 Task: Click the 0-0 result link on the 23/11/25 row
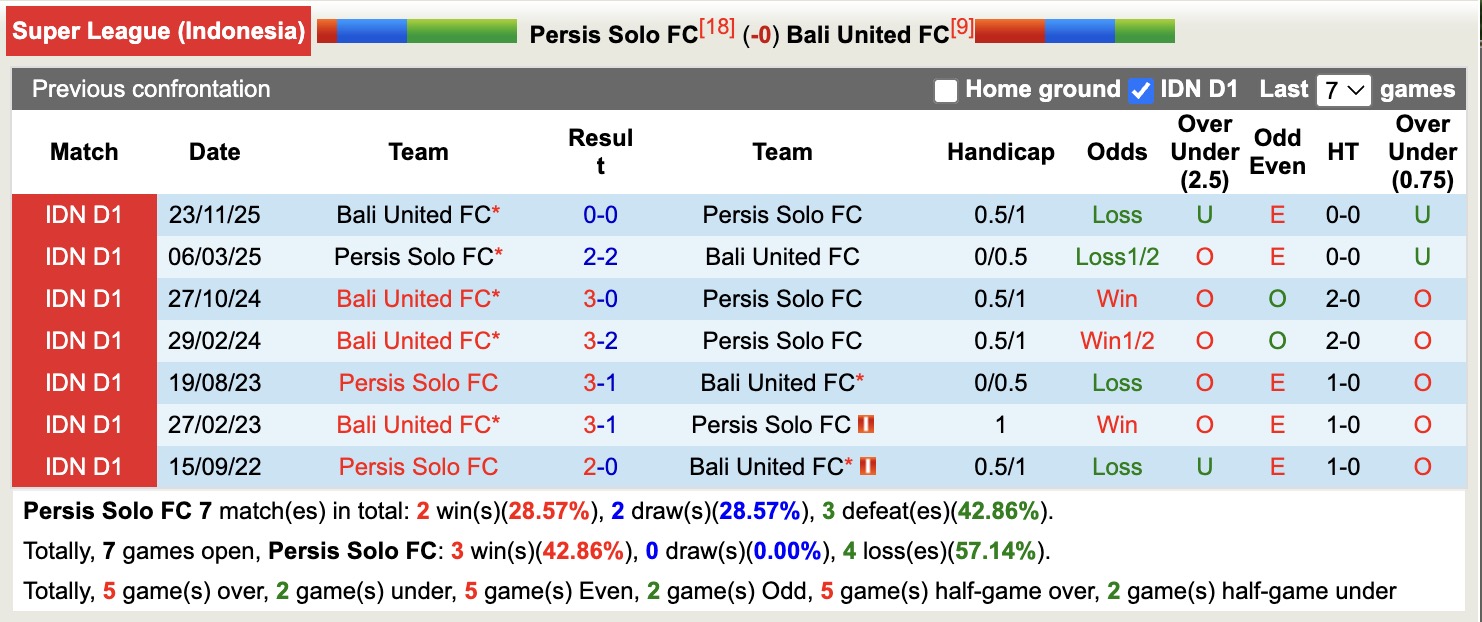point(598,214)
